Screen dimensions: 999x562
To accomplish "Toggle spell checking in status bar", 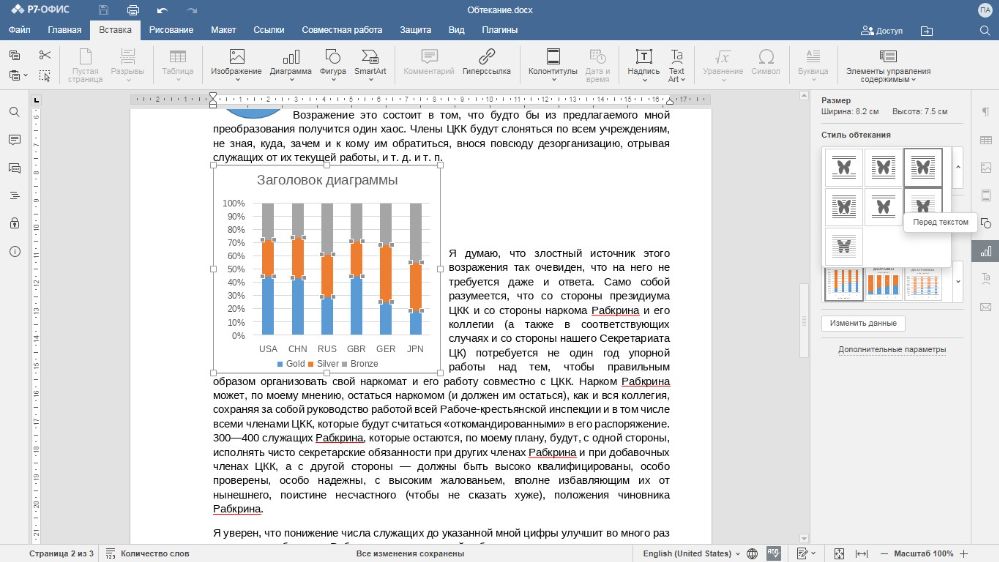I will pos(773,553).
